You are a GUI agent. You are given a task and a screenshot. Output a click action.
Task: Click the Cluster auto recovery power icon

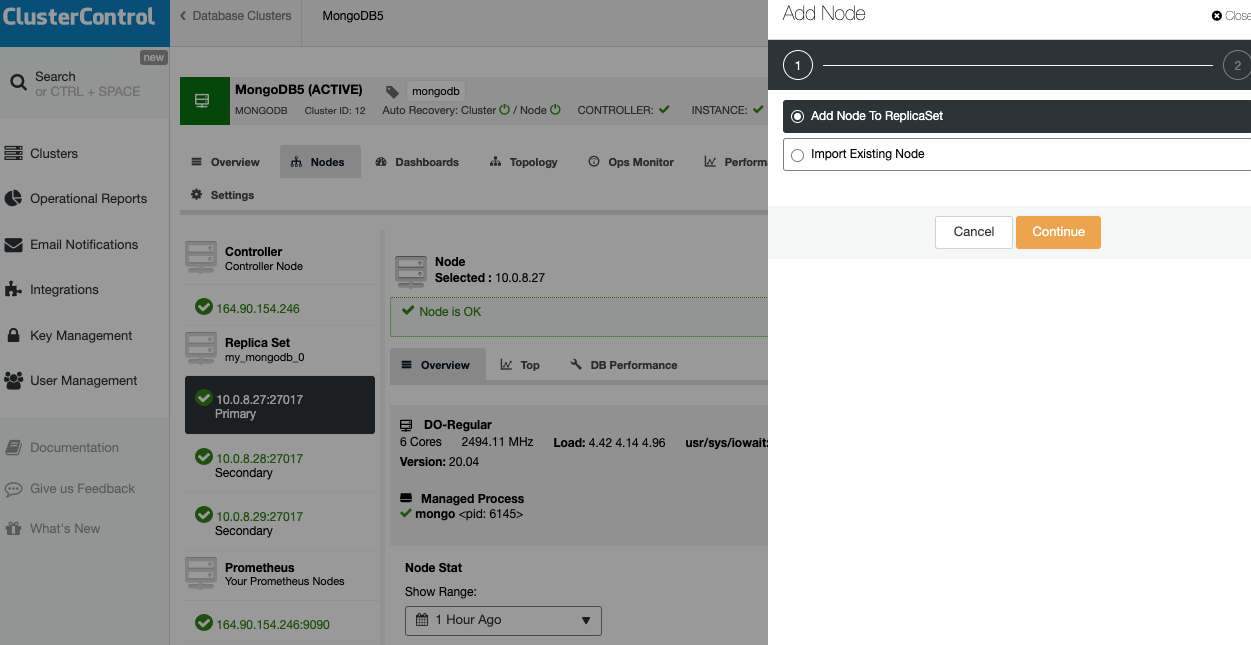pos(504,110)
